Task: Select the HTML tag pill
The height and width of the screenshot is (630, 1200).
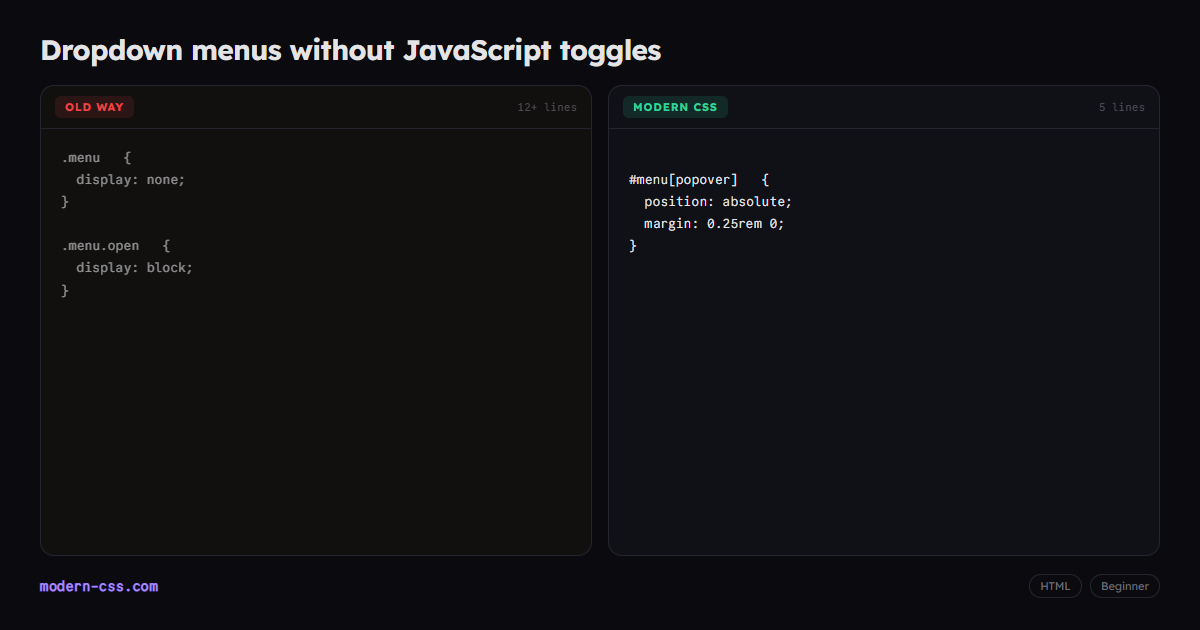Action: [1055, 586]
